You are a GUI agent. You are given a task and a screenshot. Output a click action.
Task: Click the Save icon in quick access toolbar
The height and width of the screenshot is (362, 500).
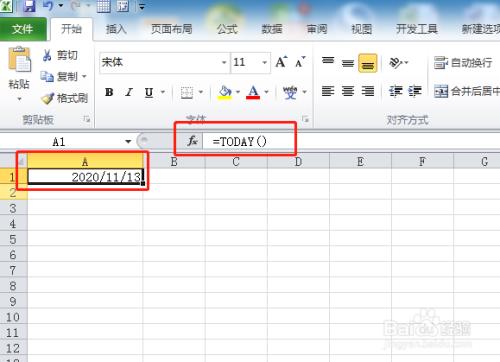(x=29, y=6)
